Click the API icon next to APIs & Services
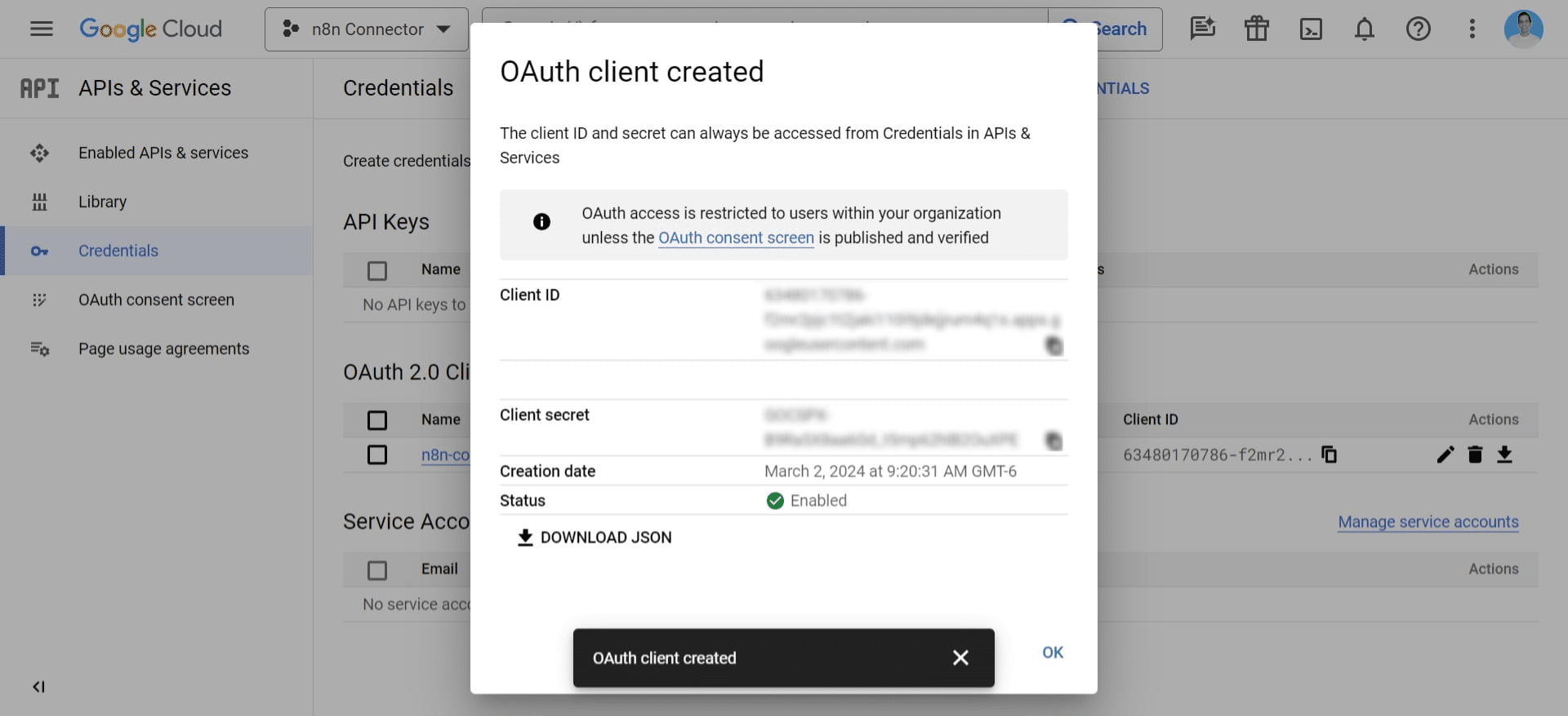Image resolution: width=1568 pixels, height=716 pixels. pyautogui.click(x=39, y=88)
